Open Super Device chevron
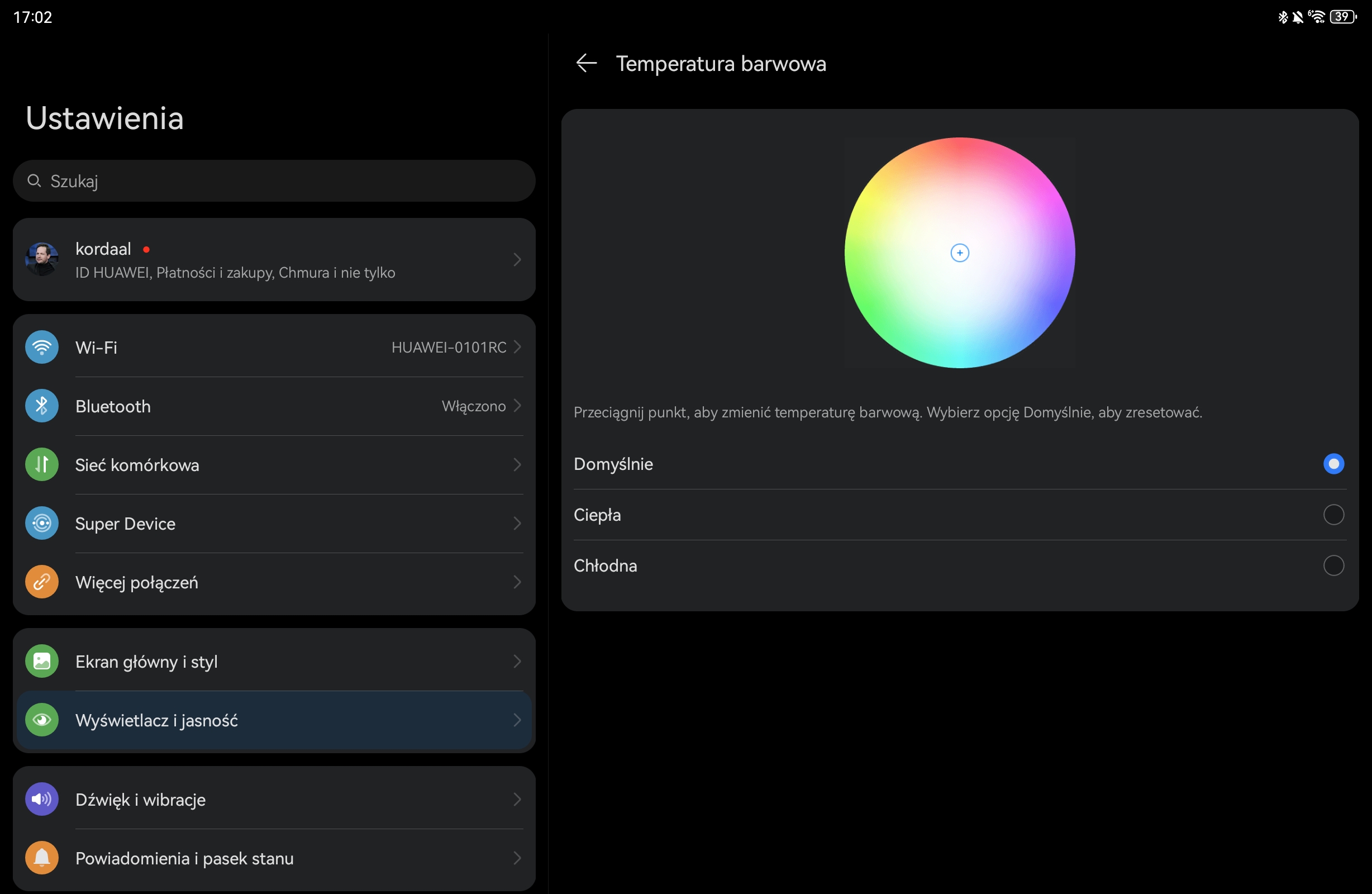1372x894 pixels. click(x=517, y=523)
